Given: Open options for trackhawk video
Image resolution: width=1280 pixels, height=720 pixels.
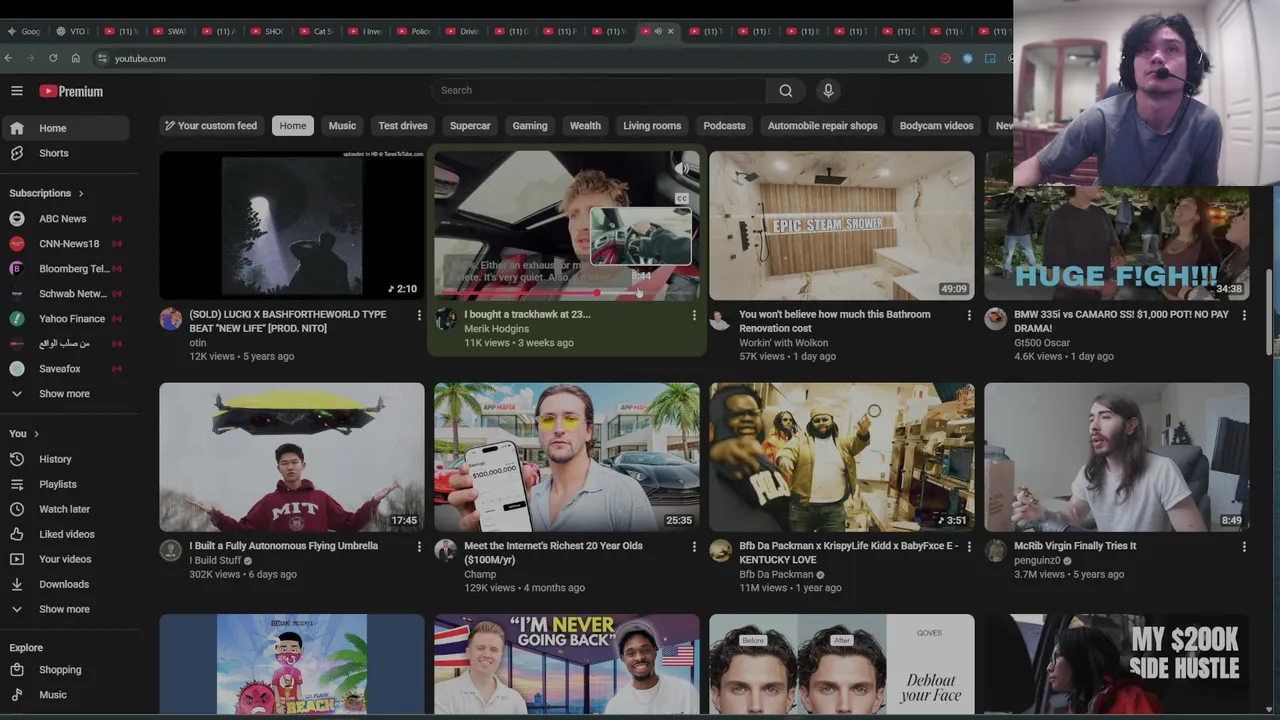Looking at the screenshot, I should (x=694, y=315).
